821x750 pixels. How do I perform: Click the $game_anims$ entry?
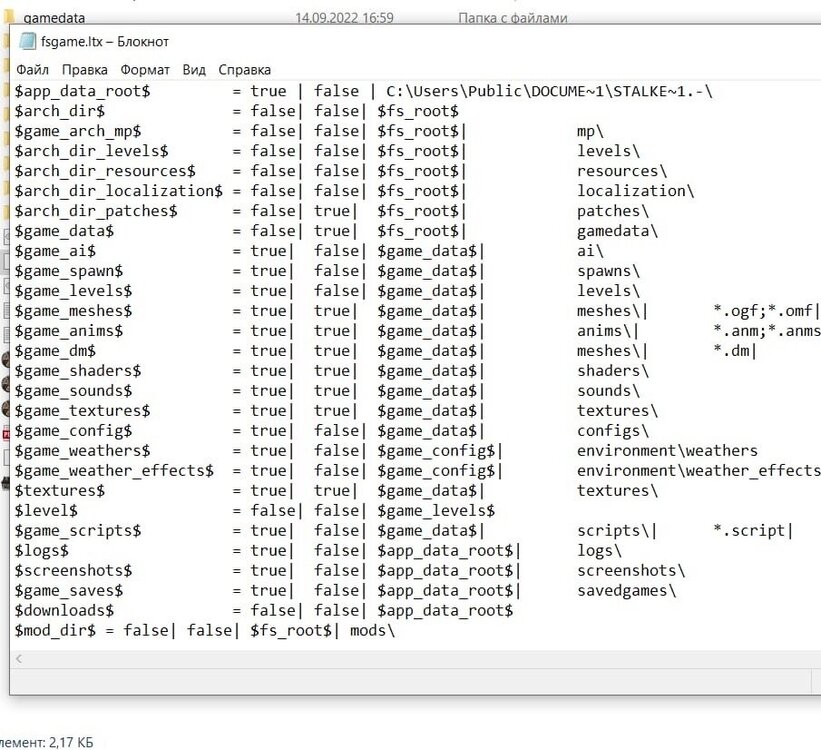[69, 330]
